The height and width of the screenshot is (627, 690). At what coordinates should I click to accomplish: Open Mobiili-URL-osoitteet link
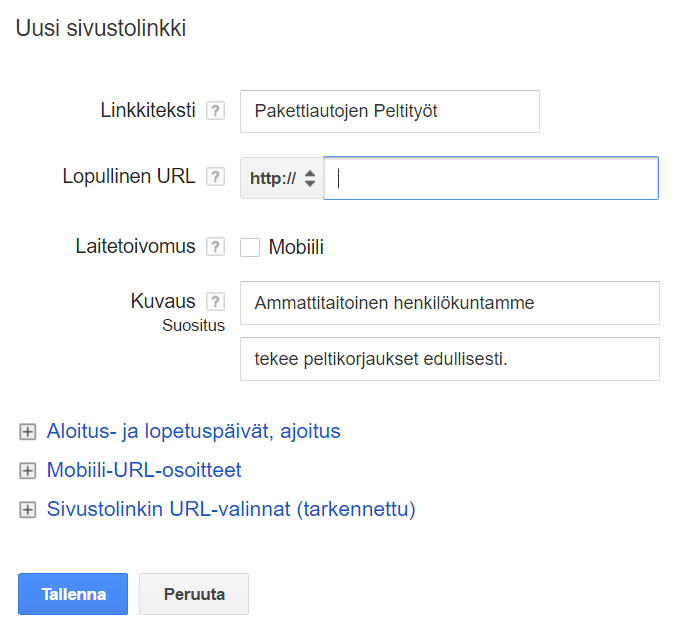coord(144,470)
